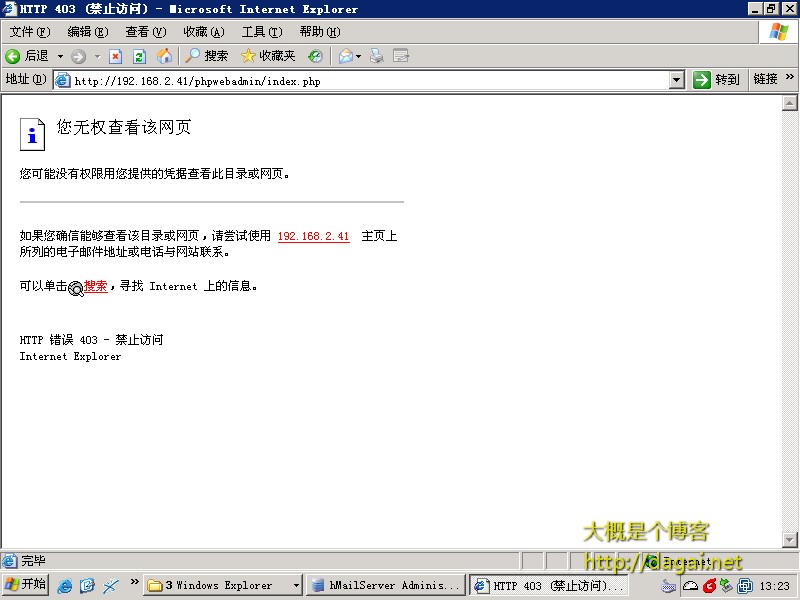
Task: Open the 收藏夹 favorites toolbar button
Action: [268, 56]
